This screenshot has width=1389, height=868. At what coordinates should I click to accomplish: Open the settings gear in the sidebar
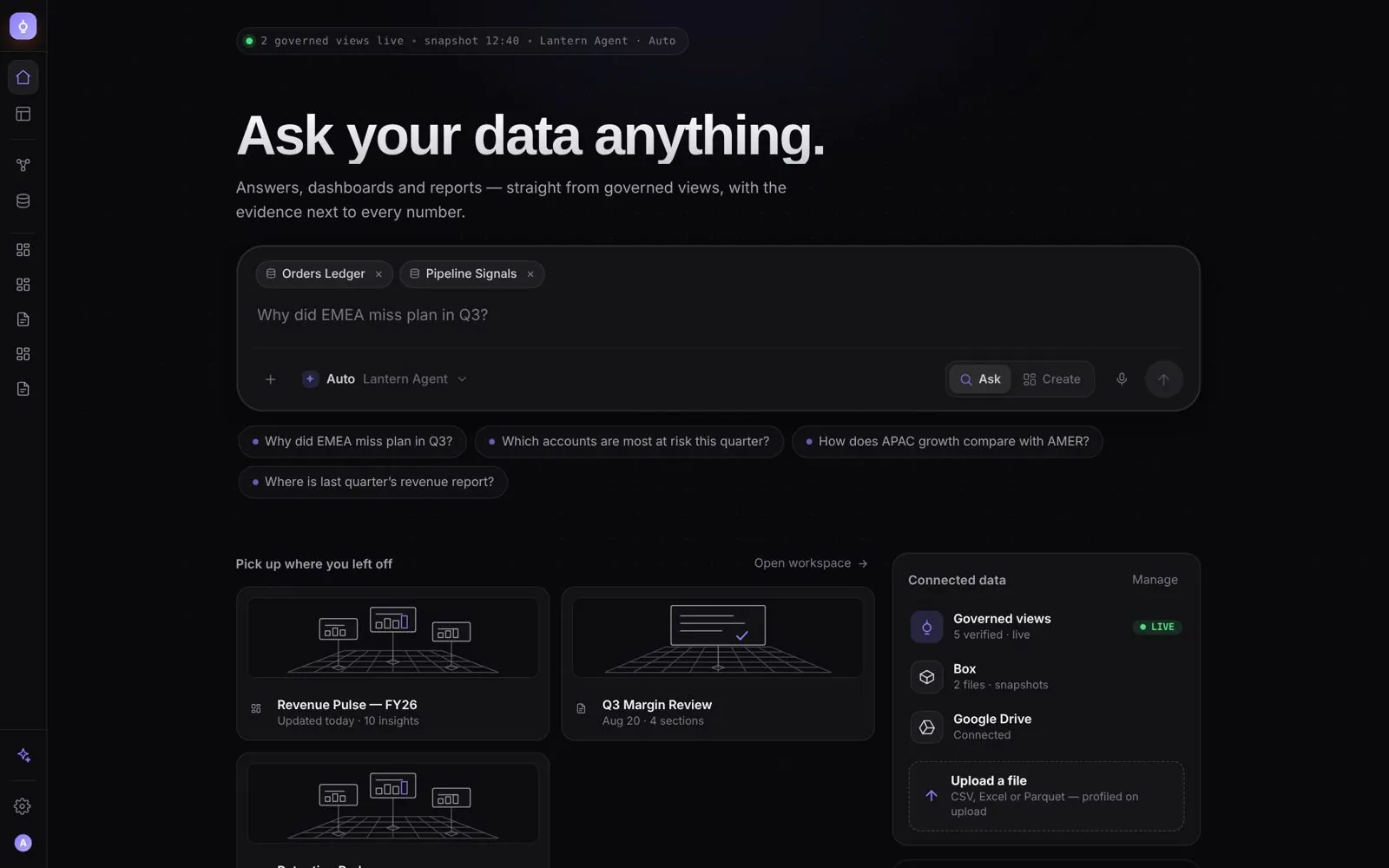point(23,806)
